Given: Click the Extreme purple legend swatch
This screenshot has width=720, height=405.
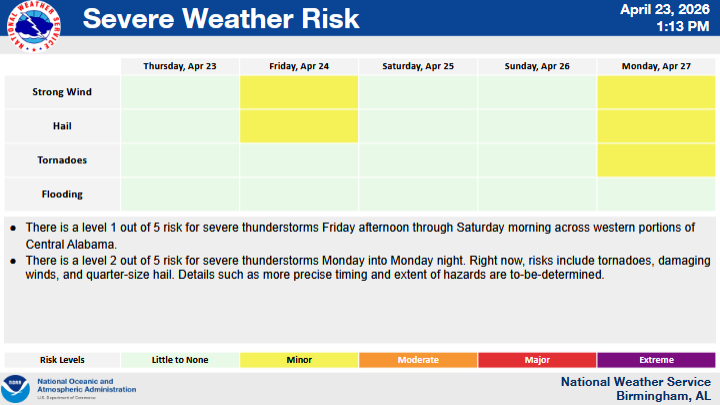Looking at the screenshot, I should pos(655,360).
